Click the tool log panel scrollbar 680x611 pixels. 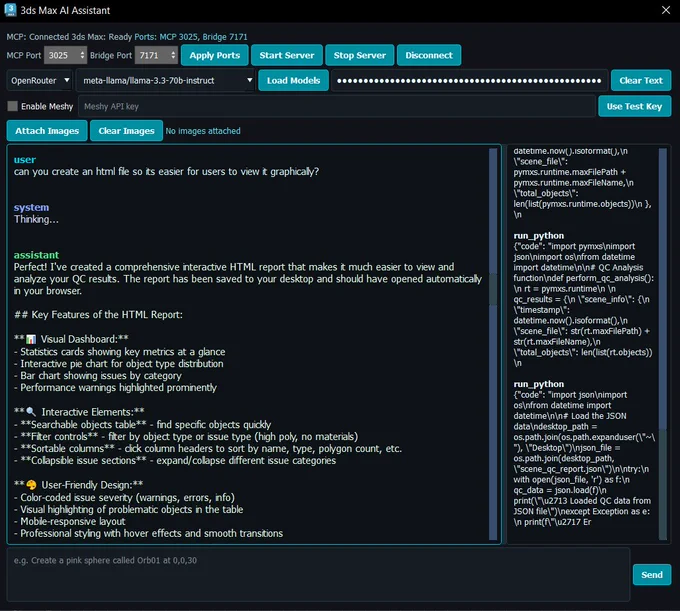(663, 344)
